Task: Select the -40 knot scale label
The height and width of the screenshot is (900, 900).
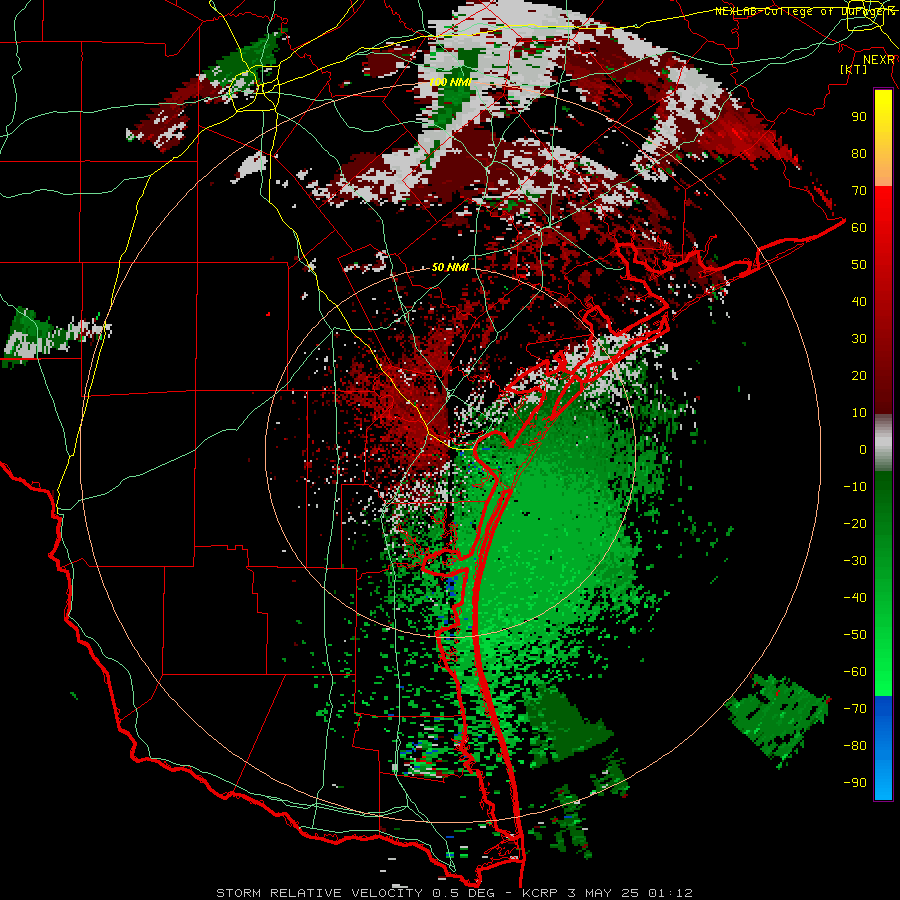Action: (855, 598)
